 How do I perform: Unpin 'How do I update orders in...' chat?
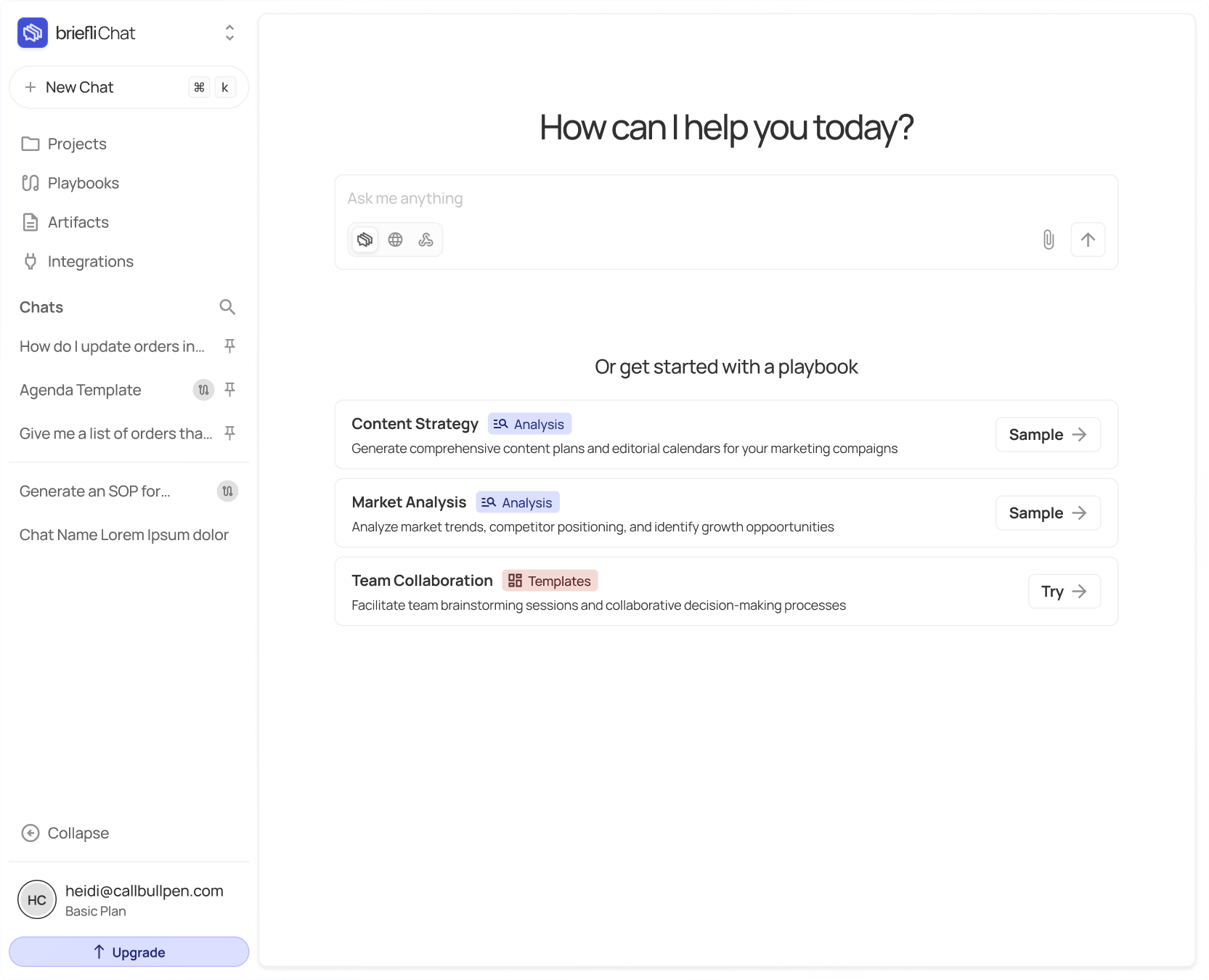pos(229,346)
